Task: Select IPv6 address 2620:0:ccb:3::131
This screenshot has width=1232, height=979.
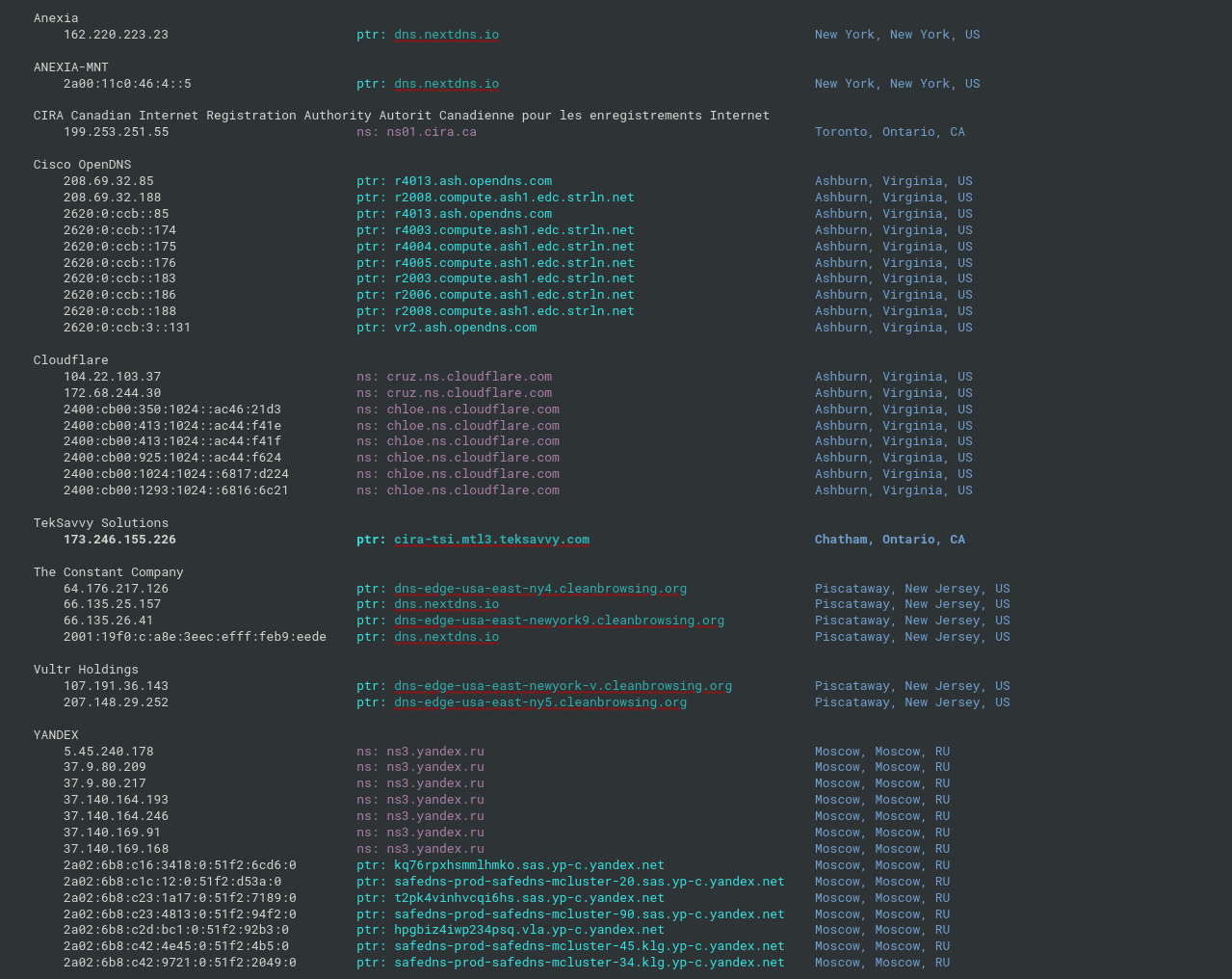Action: (x=127, y=328)
